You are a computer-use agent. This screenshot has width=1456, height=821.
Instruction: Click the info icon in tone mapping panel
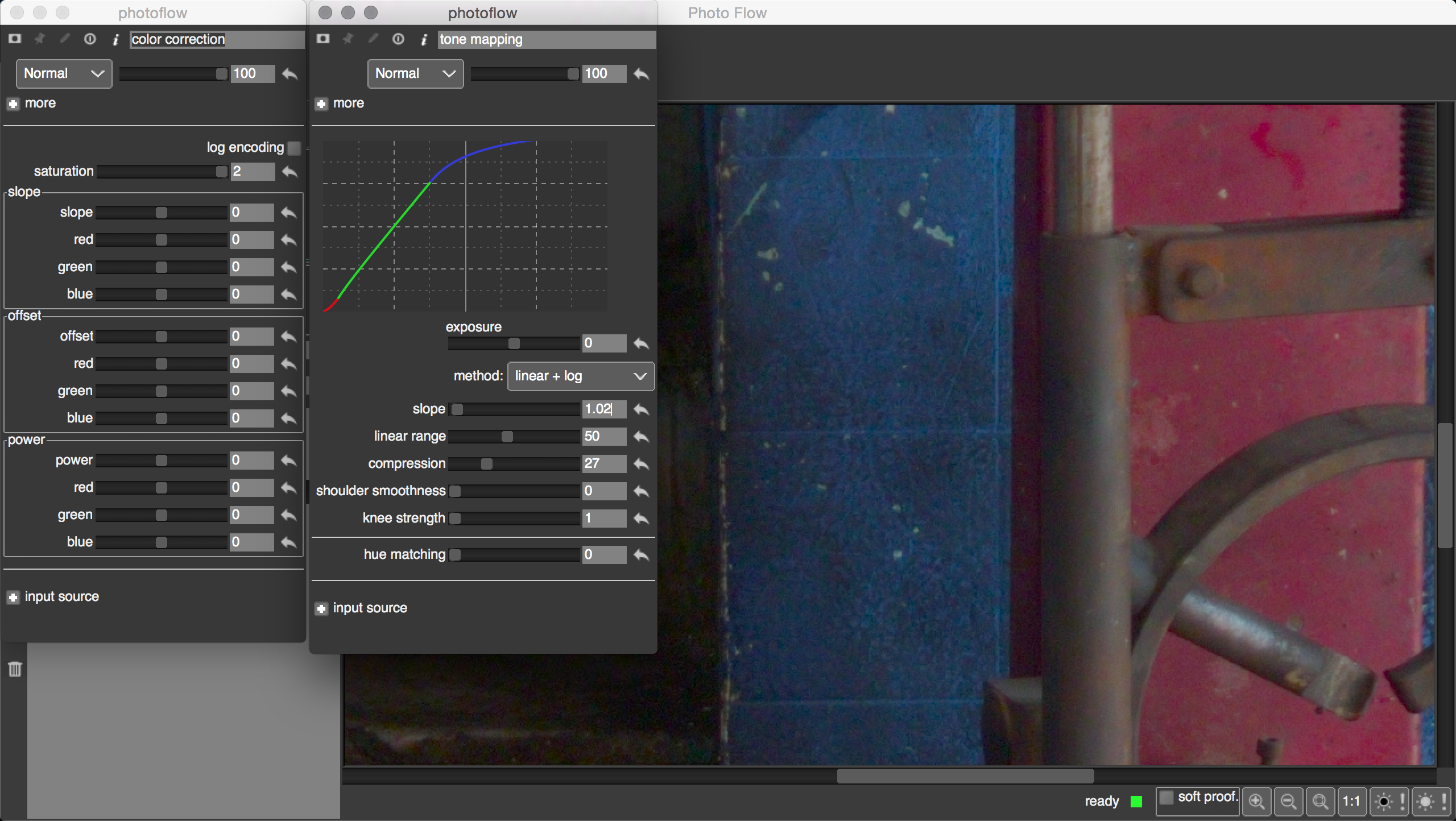click(424, 39)
